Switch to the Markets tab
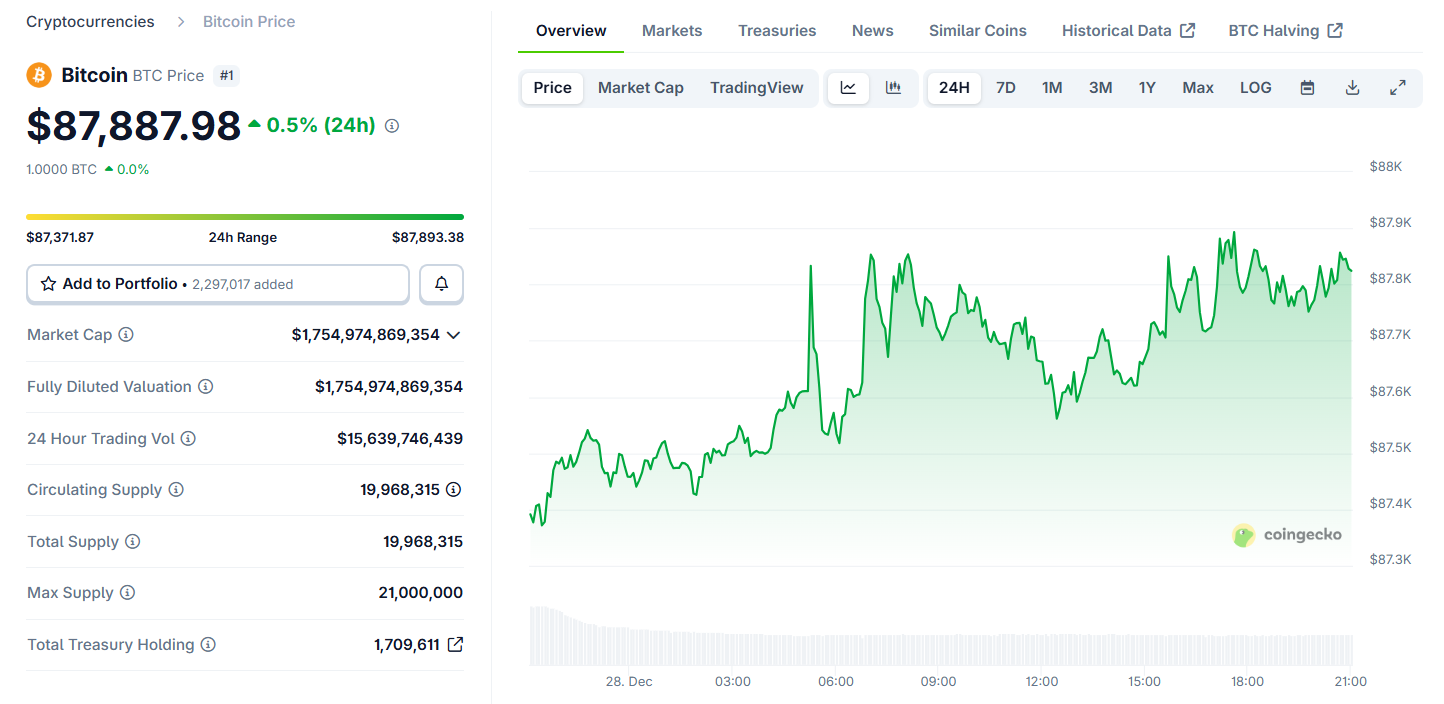 point(672,30)
